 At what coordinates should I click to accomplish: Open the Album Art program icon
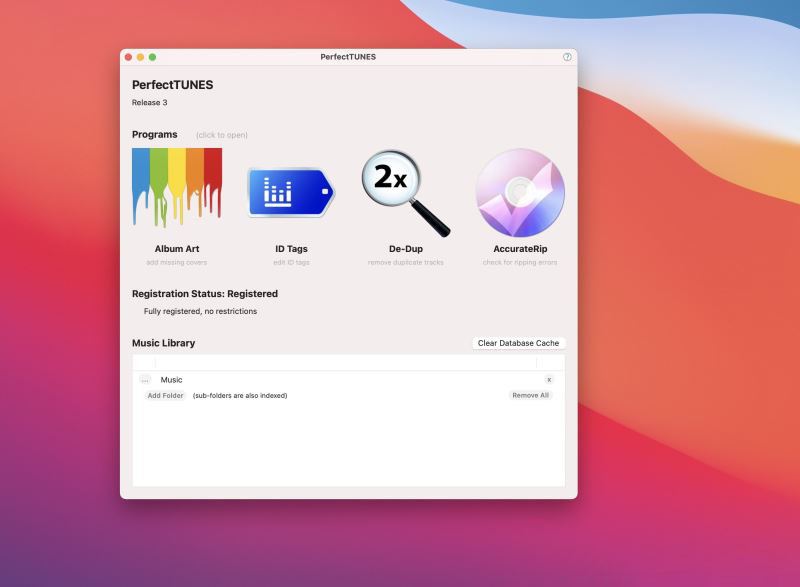pos(177,187)
